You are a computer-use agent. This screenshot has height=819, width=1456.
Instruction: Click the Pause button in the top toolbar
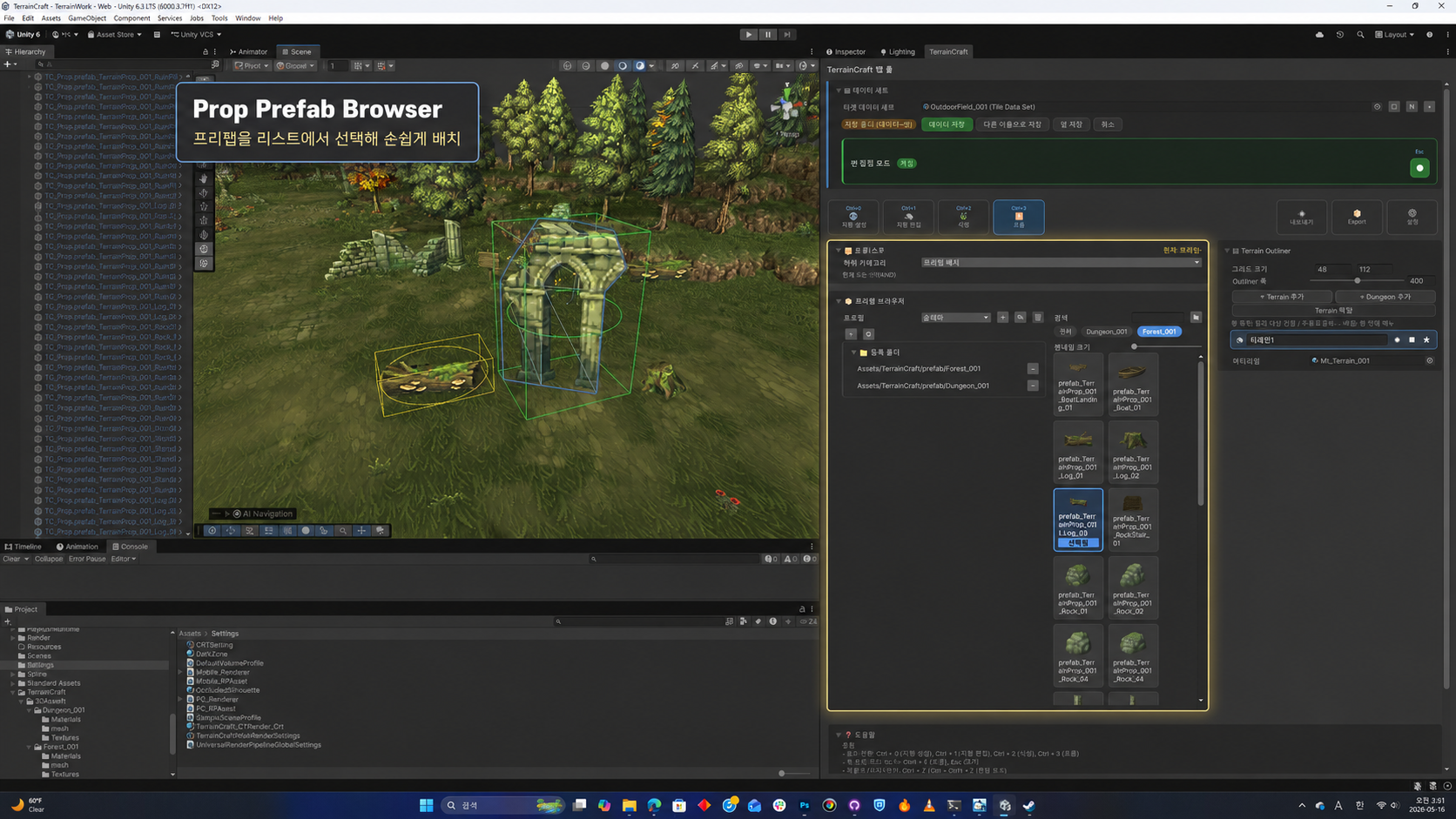[x=767, y=35]
